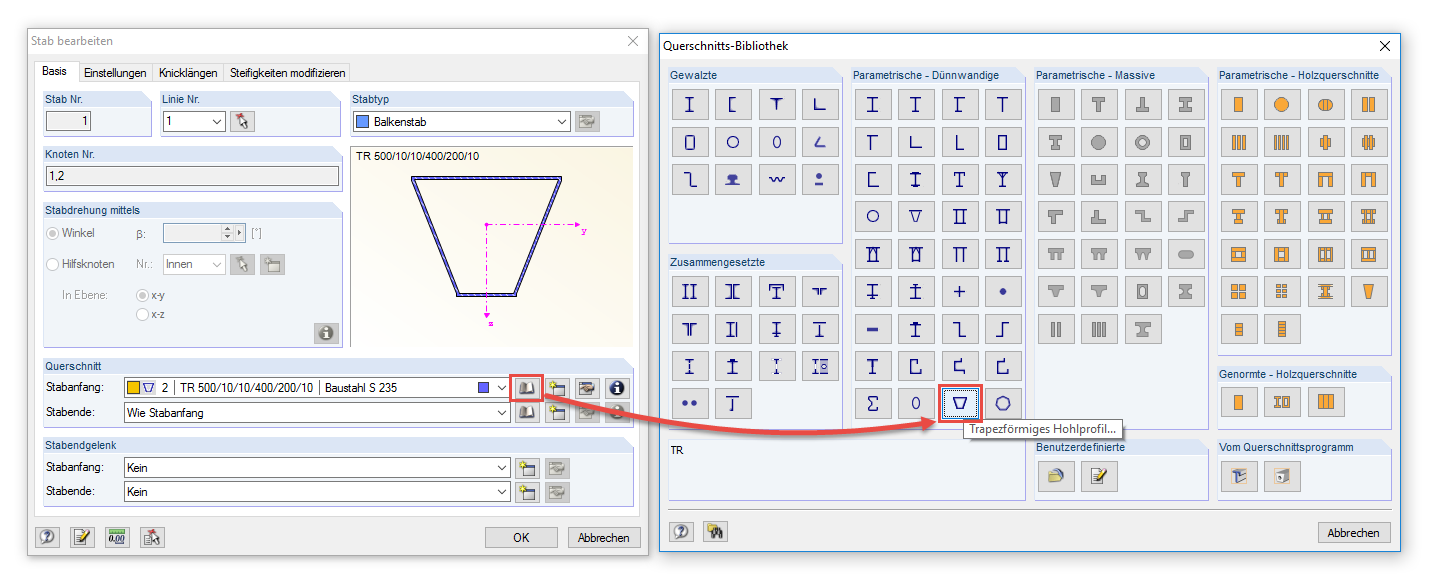The height and width of the screenshot is (579, 1433).
Task: Expand the Linie Nr. dropdown
Action: 217,121
